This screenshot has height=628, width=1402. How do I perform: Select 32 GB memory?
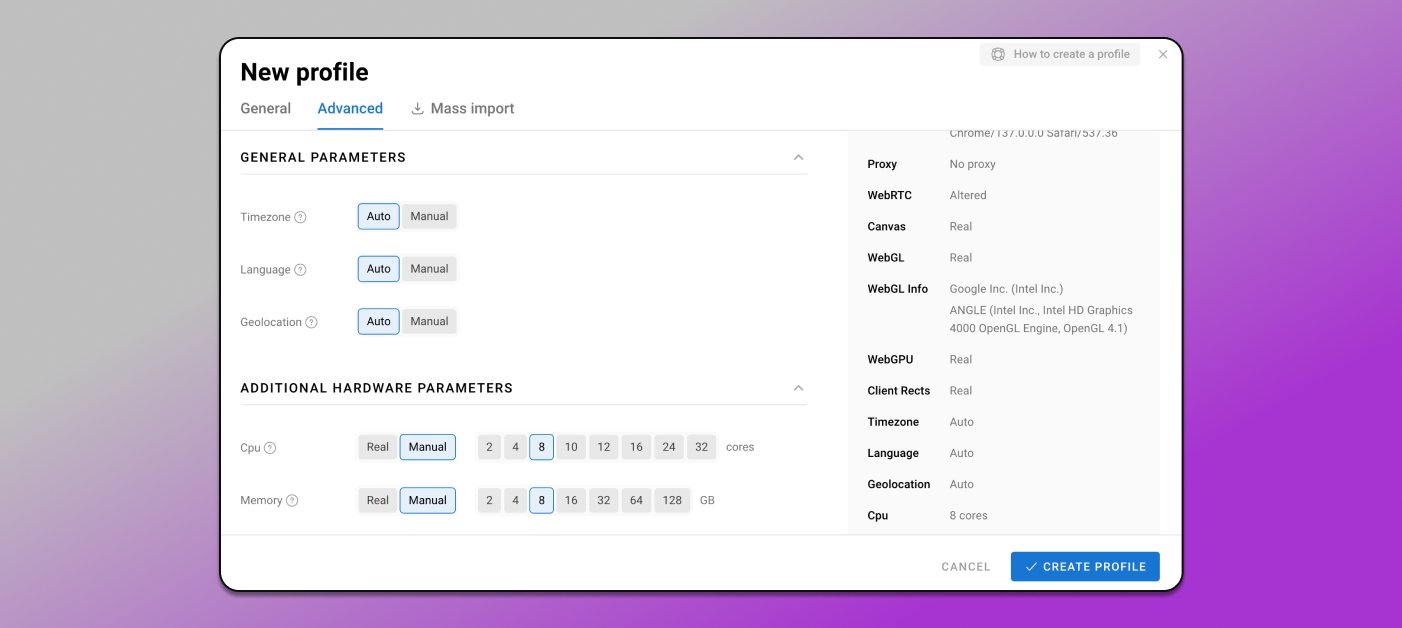tap(604, 500)
